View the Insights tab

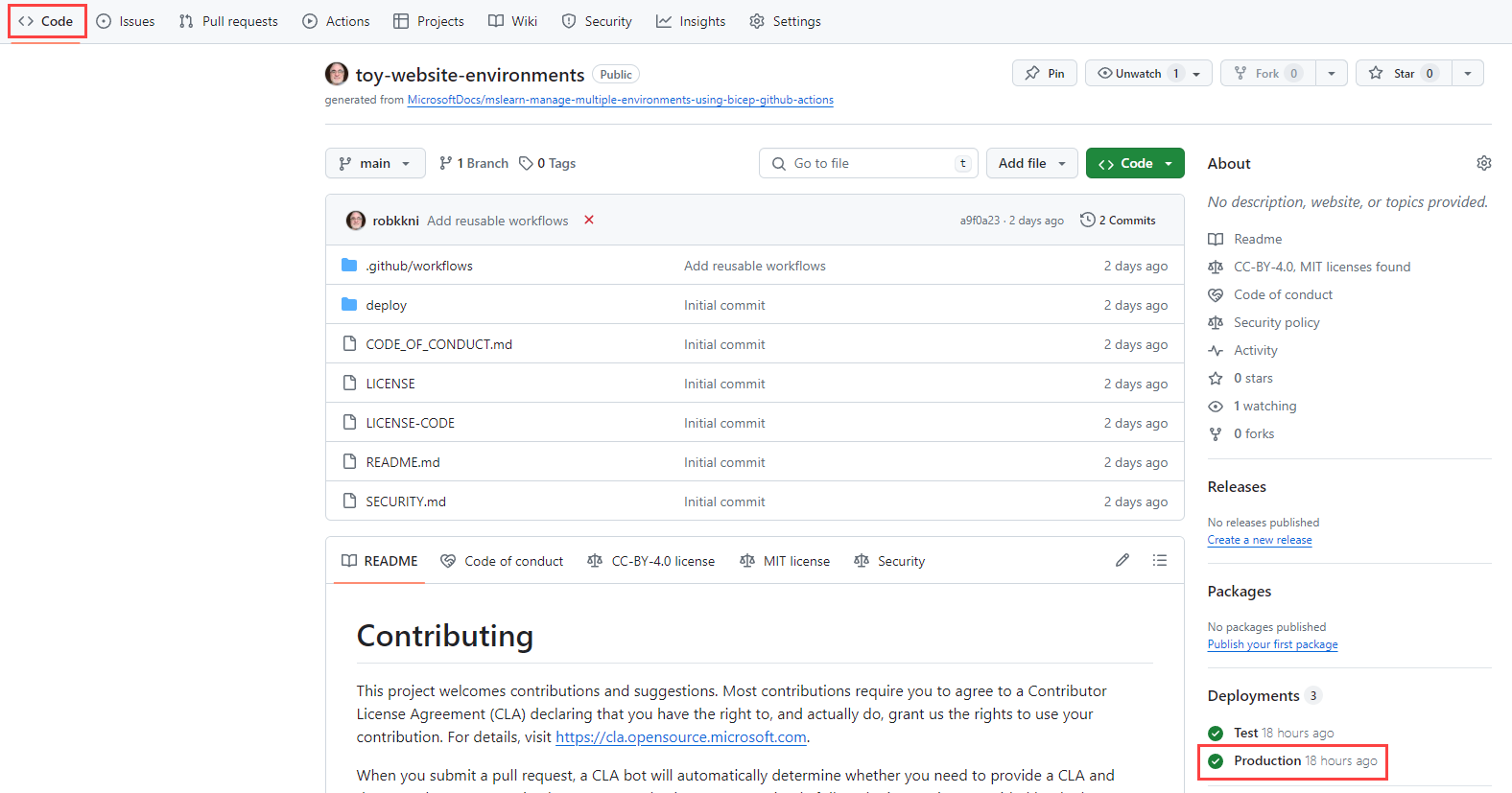[x=691, y=21]
